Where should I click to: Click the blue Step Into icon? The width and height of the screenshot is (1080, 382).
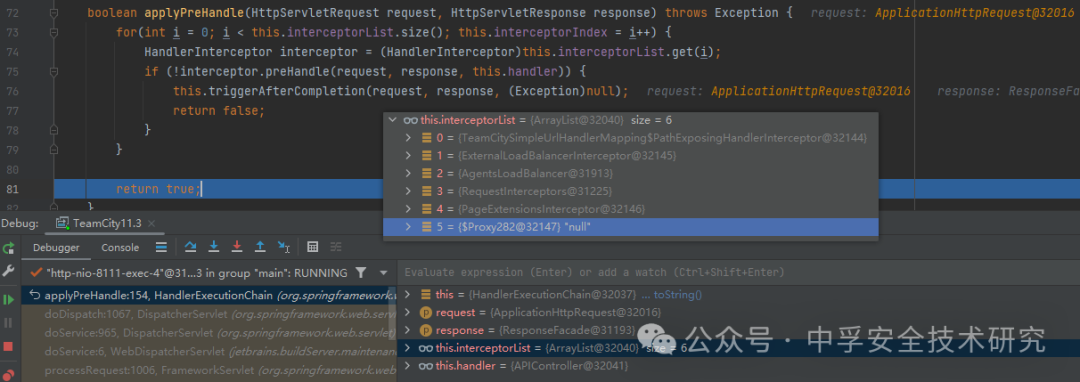(214, 247)
